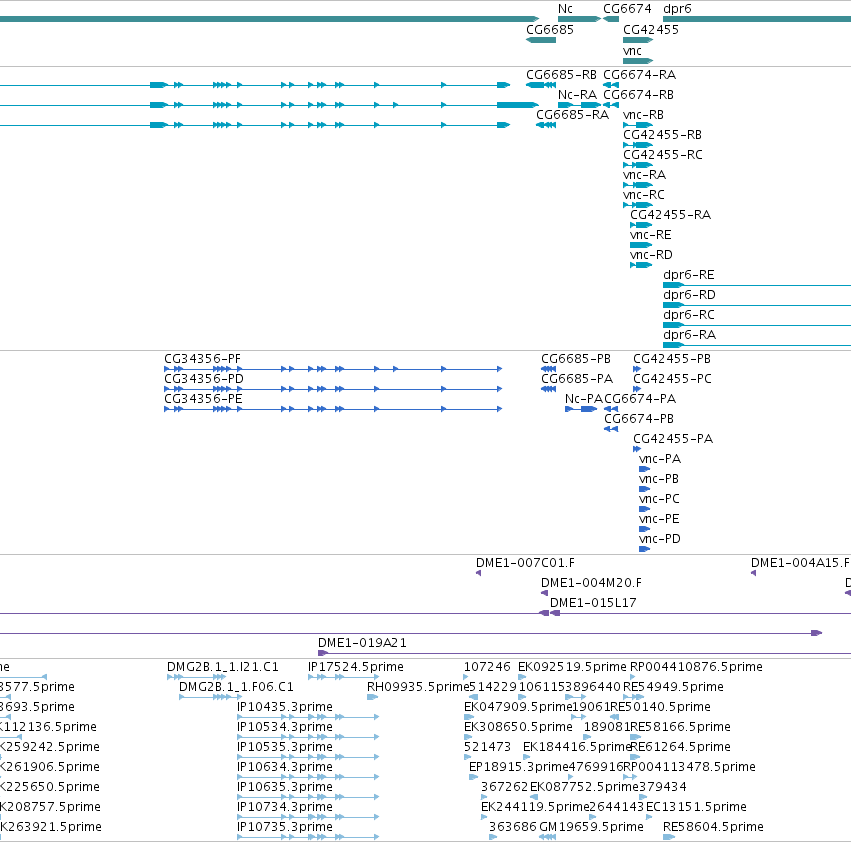Screen dimensions: 851x842
Task: Select EST DMG2B.1_1.F06.C1
Action: point(236,687)
